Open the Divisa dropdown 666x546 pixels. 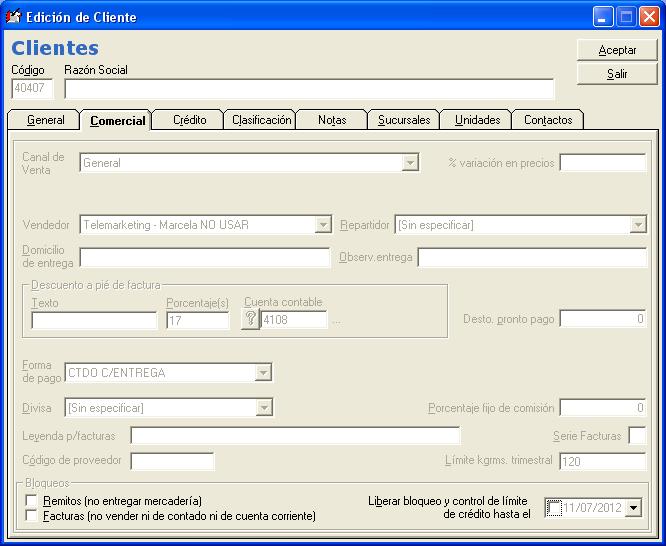coord(263,407)
